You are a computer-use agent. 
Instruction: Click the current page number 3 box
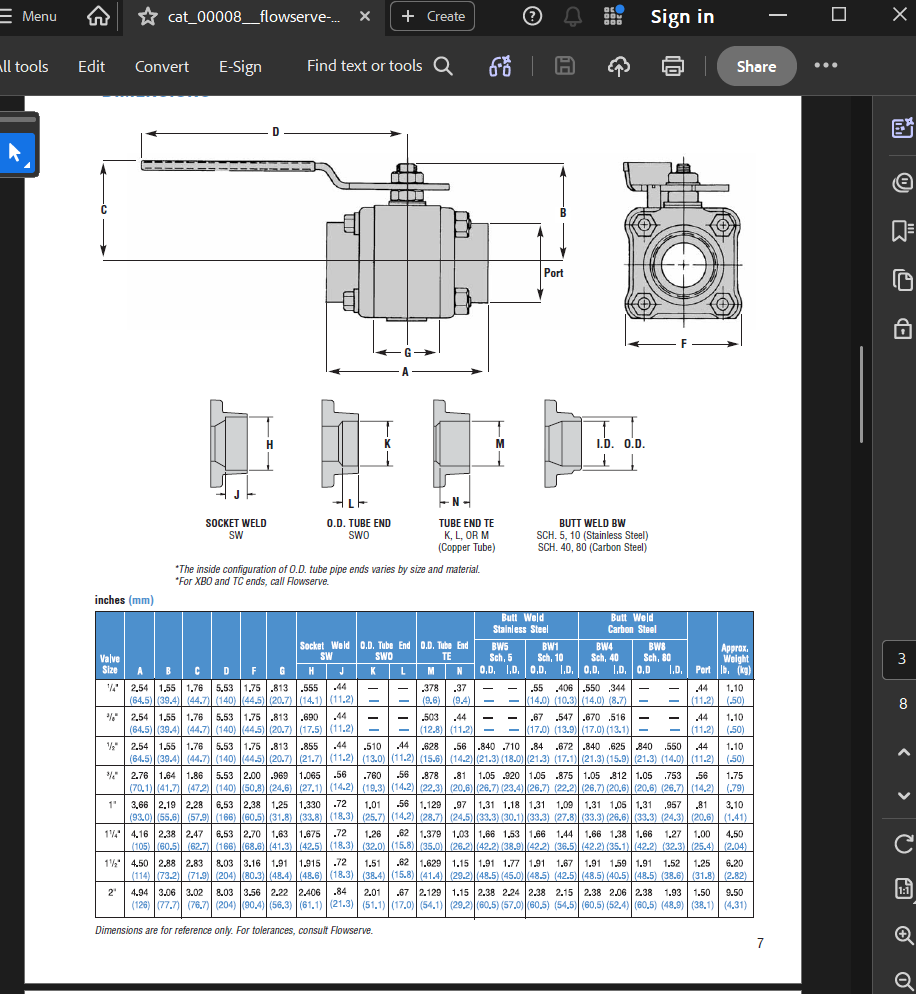pos(901,659)
